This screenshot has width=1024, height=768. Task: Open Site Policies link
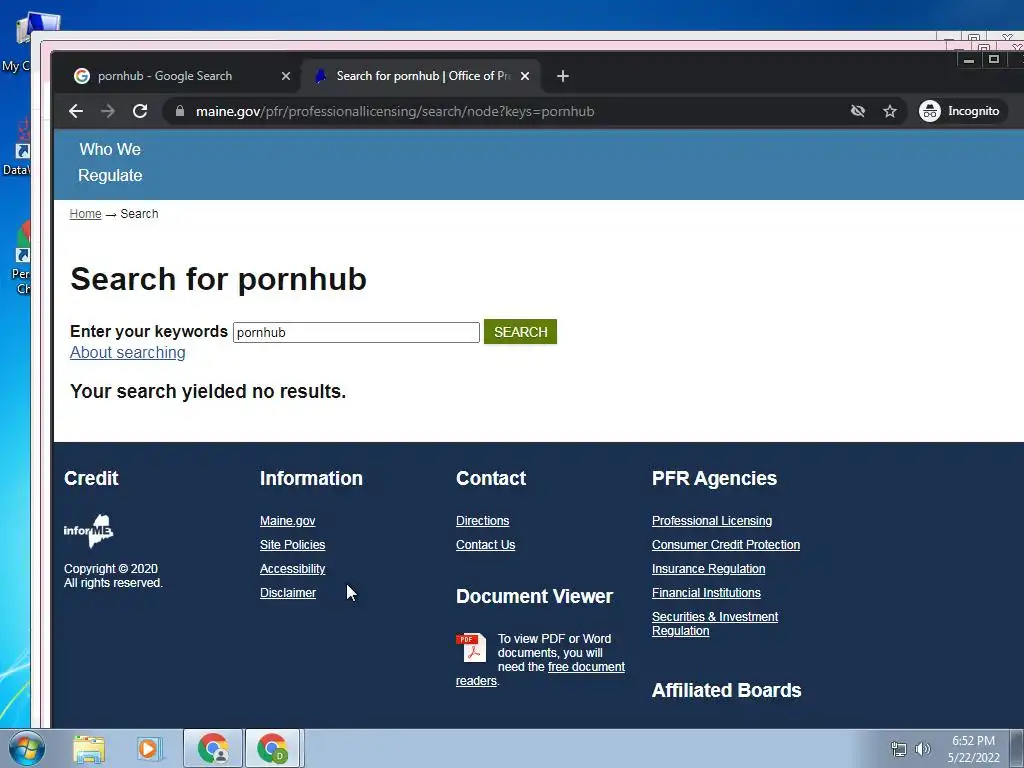[x=292, y=545]
